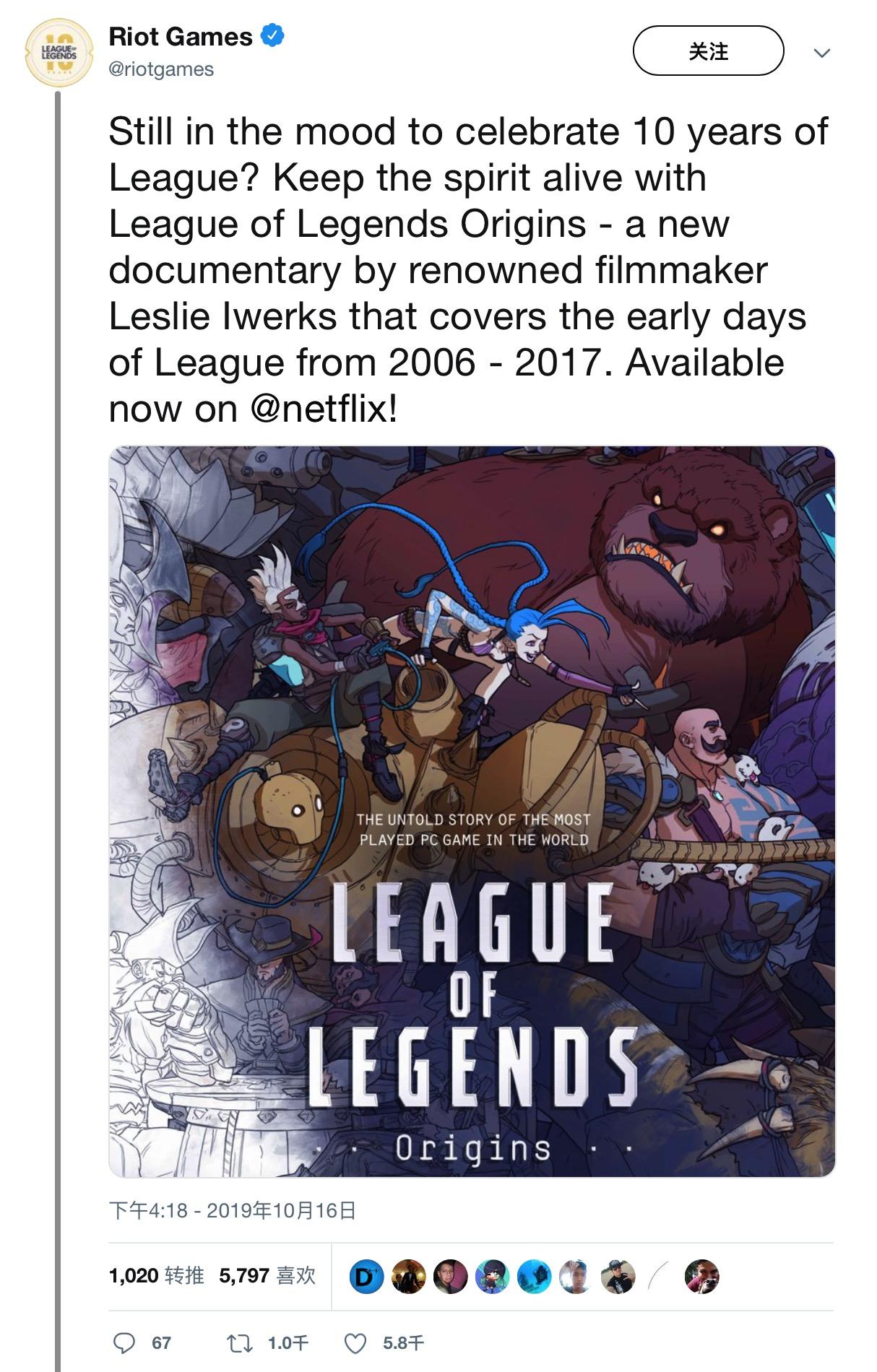View the 5,797 喜欢 likes list
Screen dimensions: 877x1372
(x=267, y=1276)
